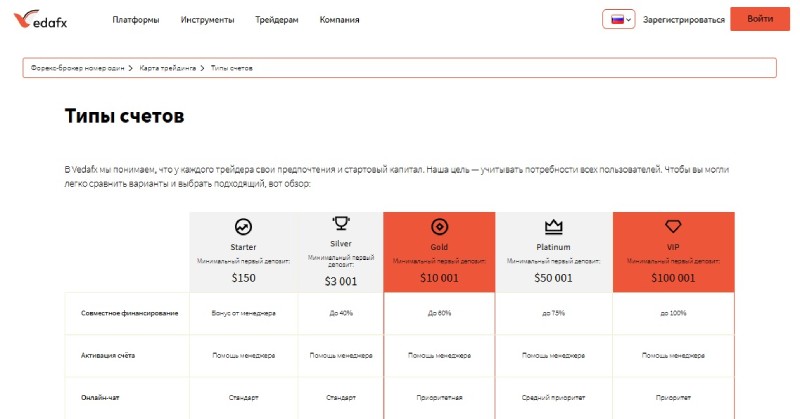Viewport: 800px width, 419px height.
Task: Select the Platinum account name
Action: coord(554,247)
